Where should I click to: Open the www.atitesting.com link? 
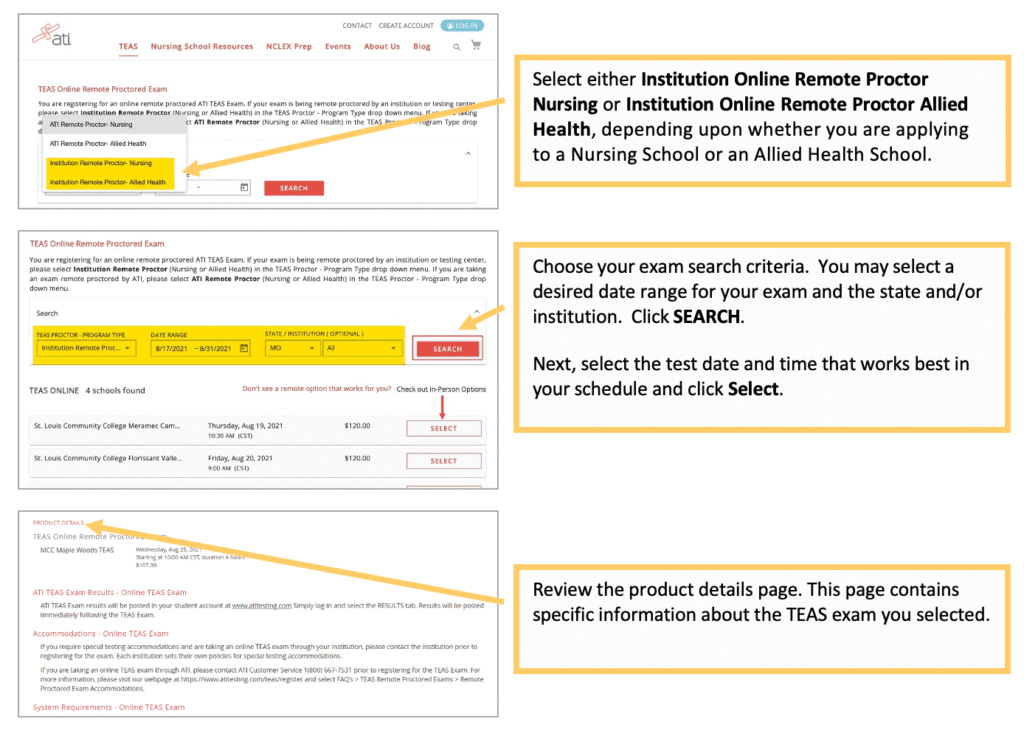tap(262, 605)
